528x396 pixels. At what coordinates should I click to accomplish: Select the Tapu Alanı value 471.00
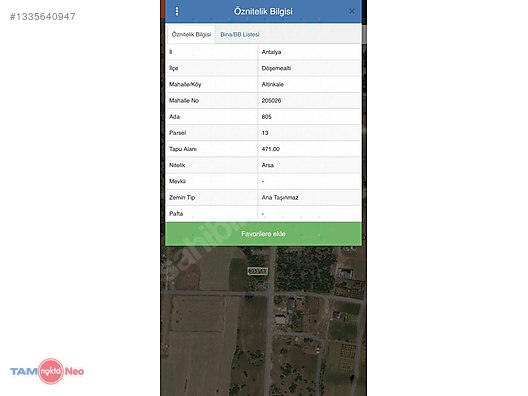click(270, 149)
